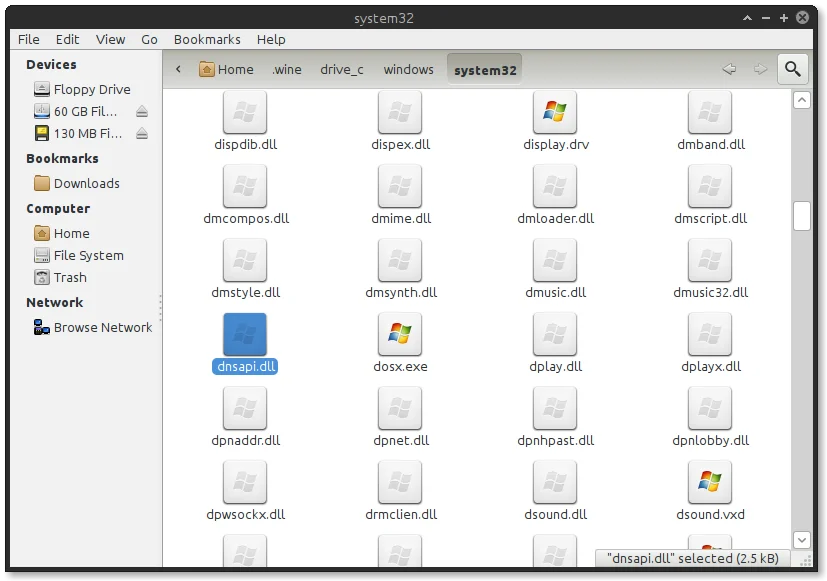Collapse path bar with left chevron
This screenshot has width=827, height=581.
[x=178, y=69]
